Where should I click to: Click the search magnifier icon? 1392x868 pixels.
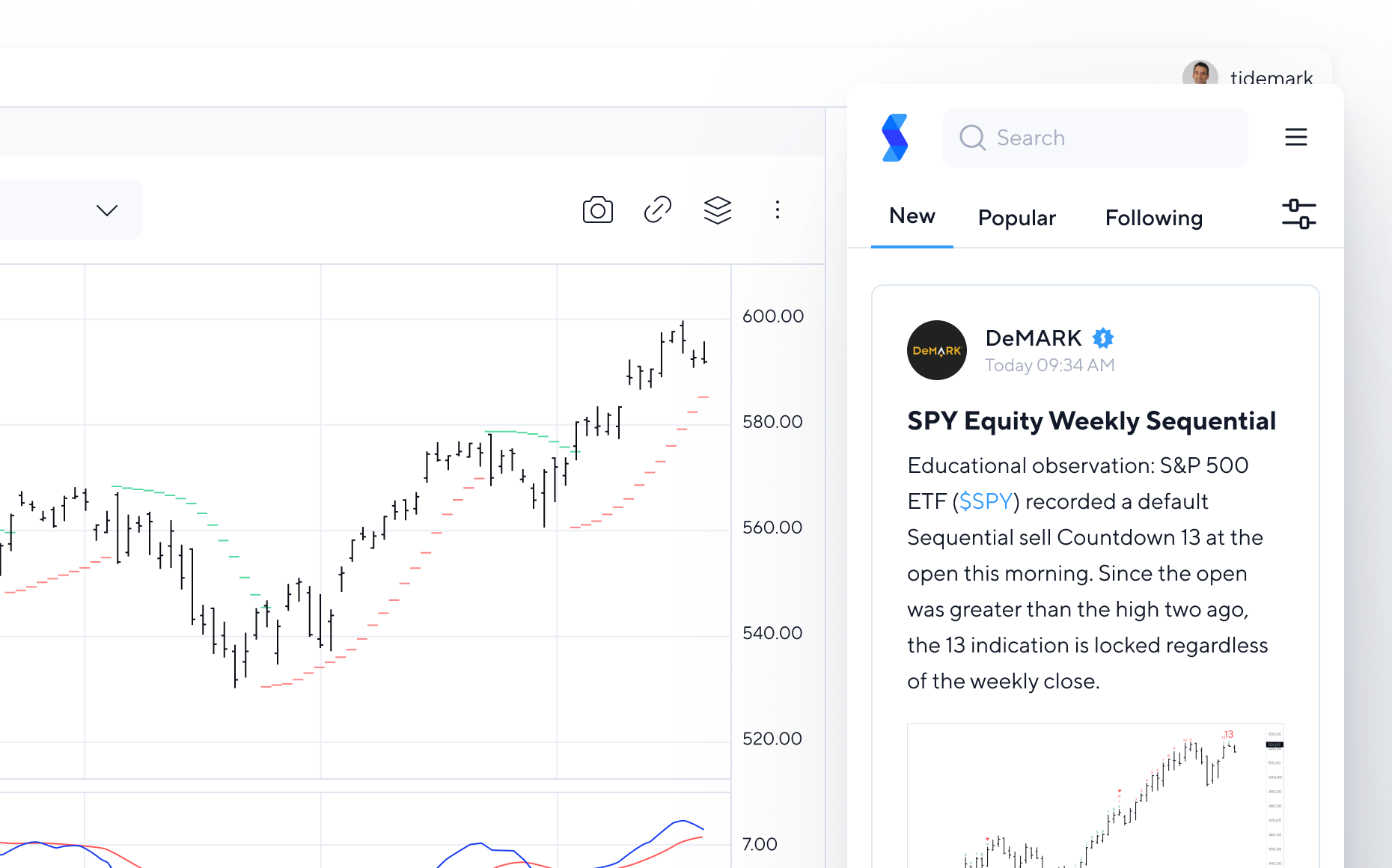[973, 138]
